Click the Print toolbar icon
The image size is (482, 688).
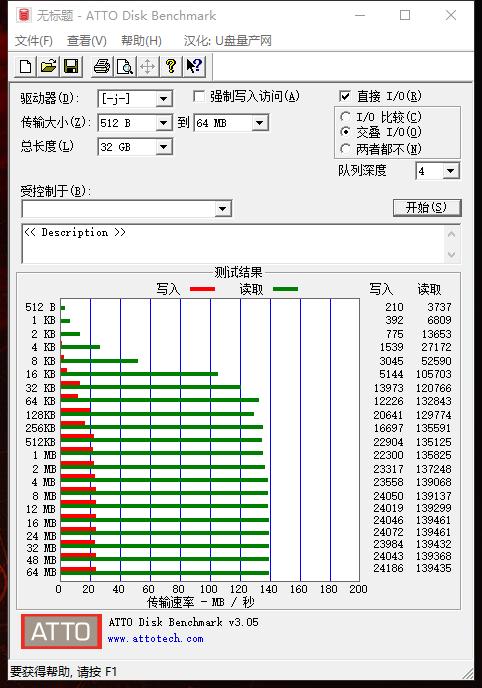pyautogui.click(x=102, y=66)
